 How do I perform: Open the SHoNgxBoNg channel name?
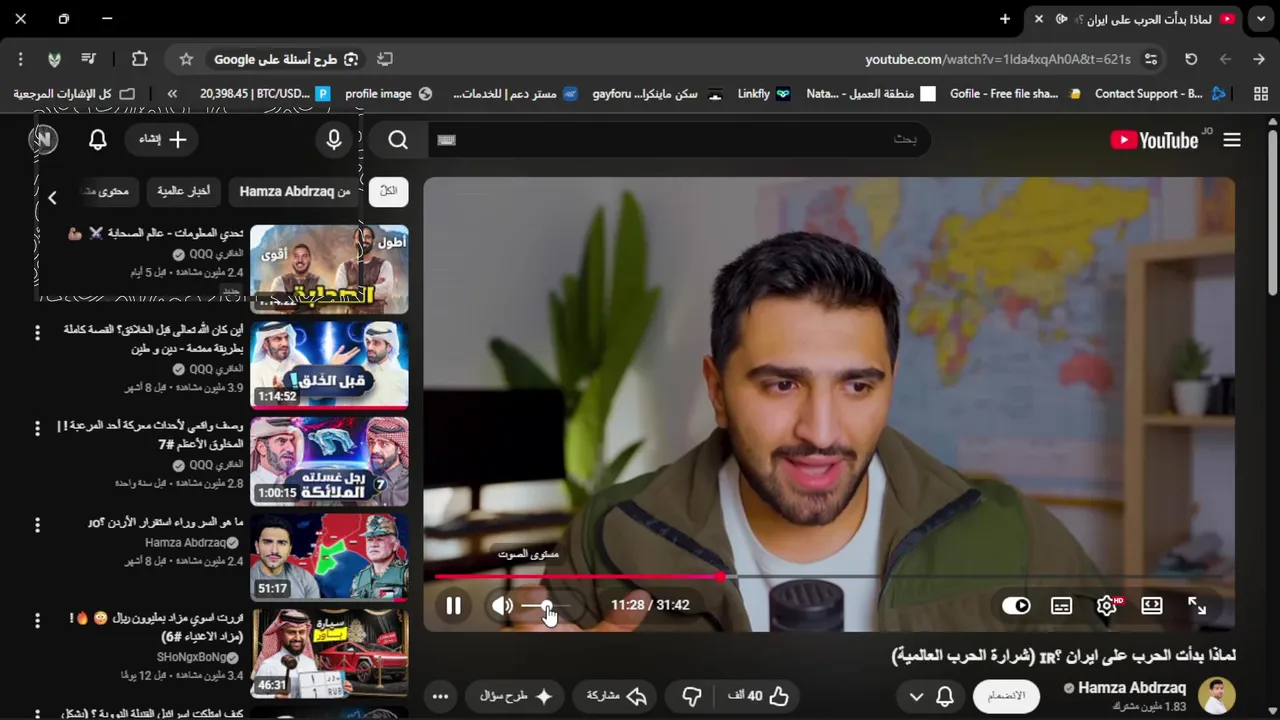192,657
